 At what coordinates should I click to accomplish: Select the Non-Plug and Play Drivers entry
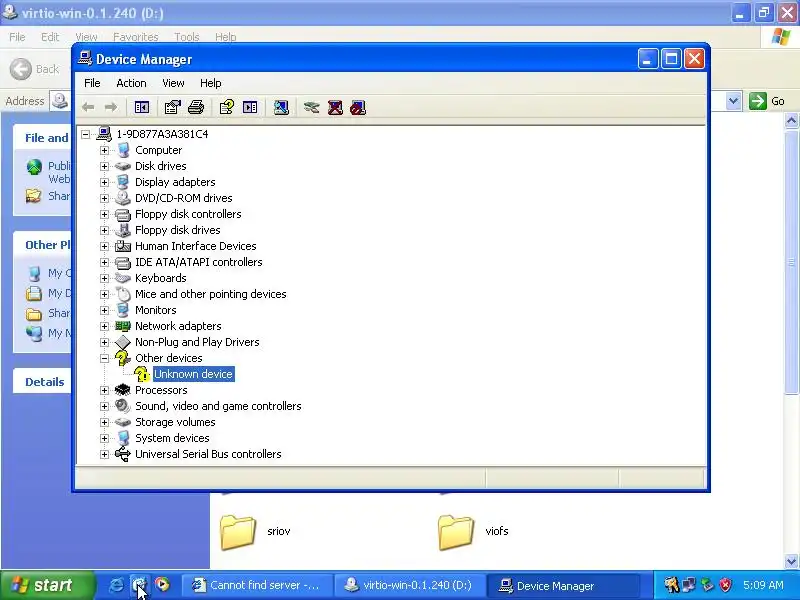pos(197,342)
